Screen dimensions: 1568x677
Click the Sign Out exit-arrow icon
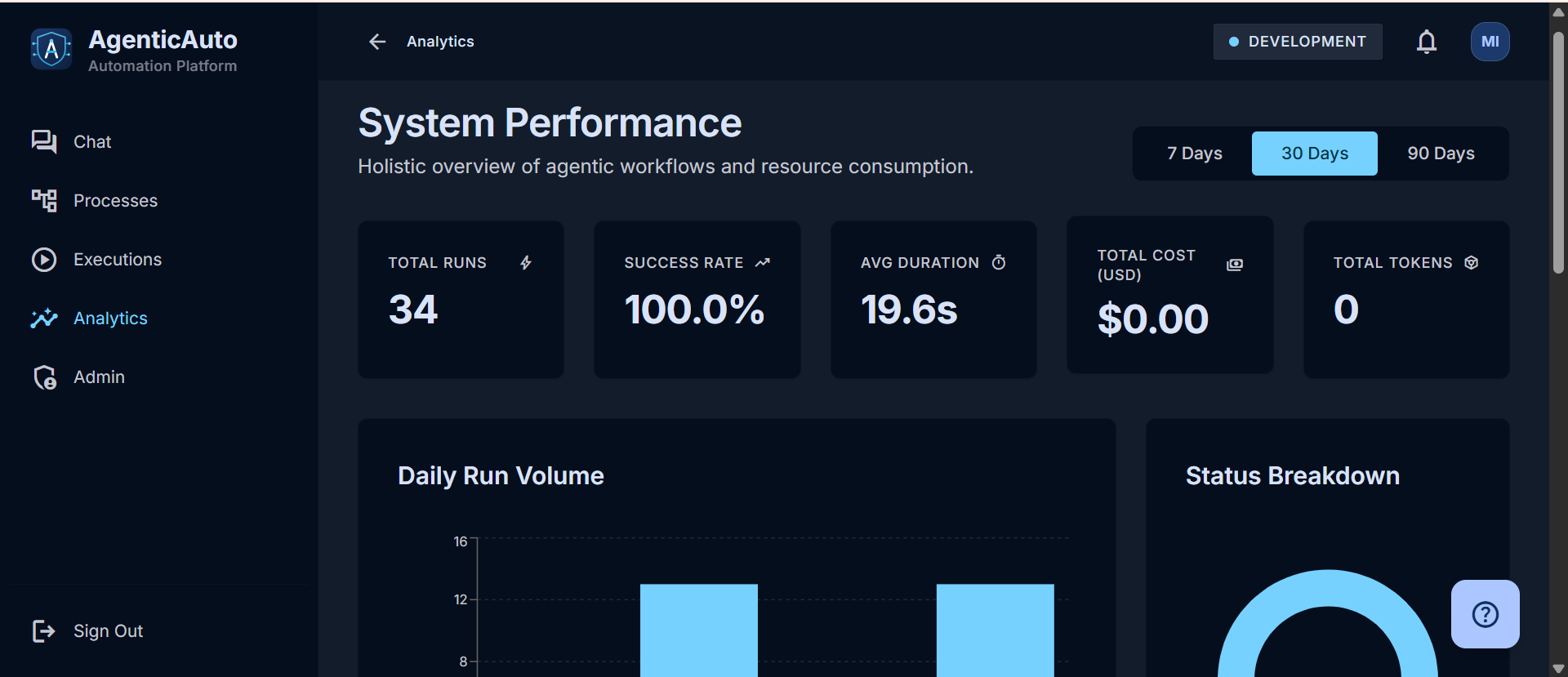point(44,631)
